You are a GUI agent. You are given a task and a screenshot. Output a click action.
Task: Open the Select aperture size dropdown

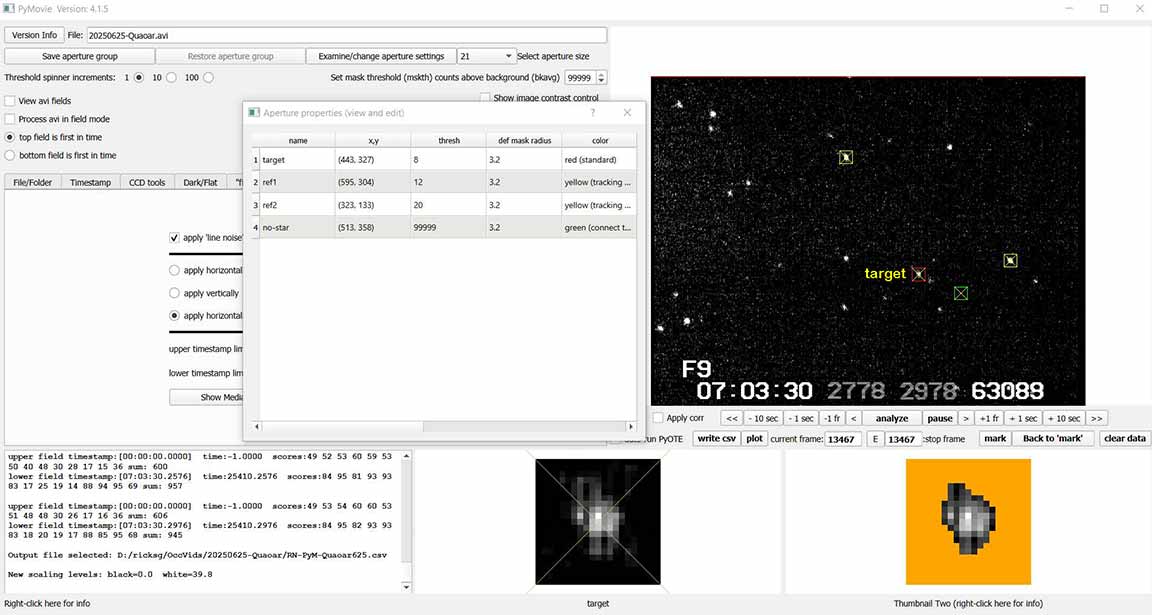[486, 57]
